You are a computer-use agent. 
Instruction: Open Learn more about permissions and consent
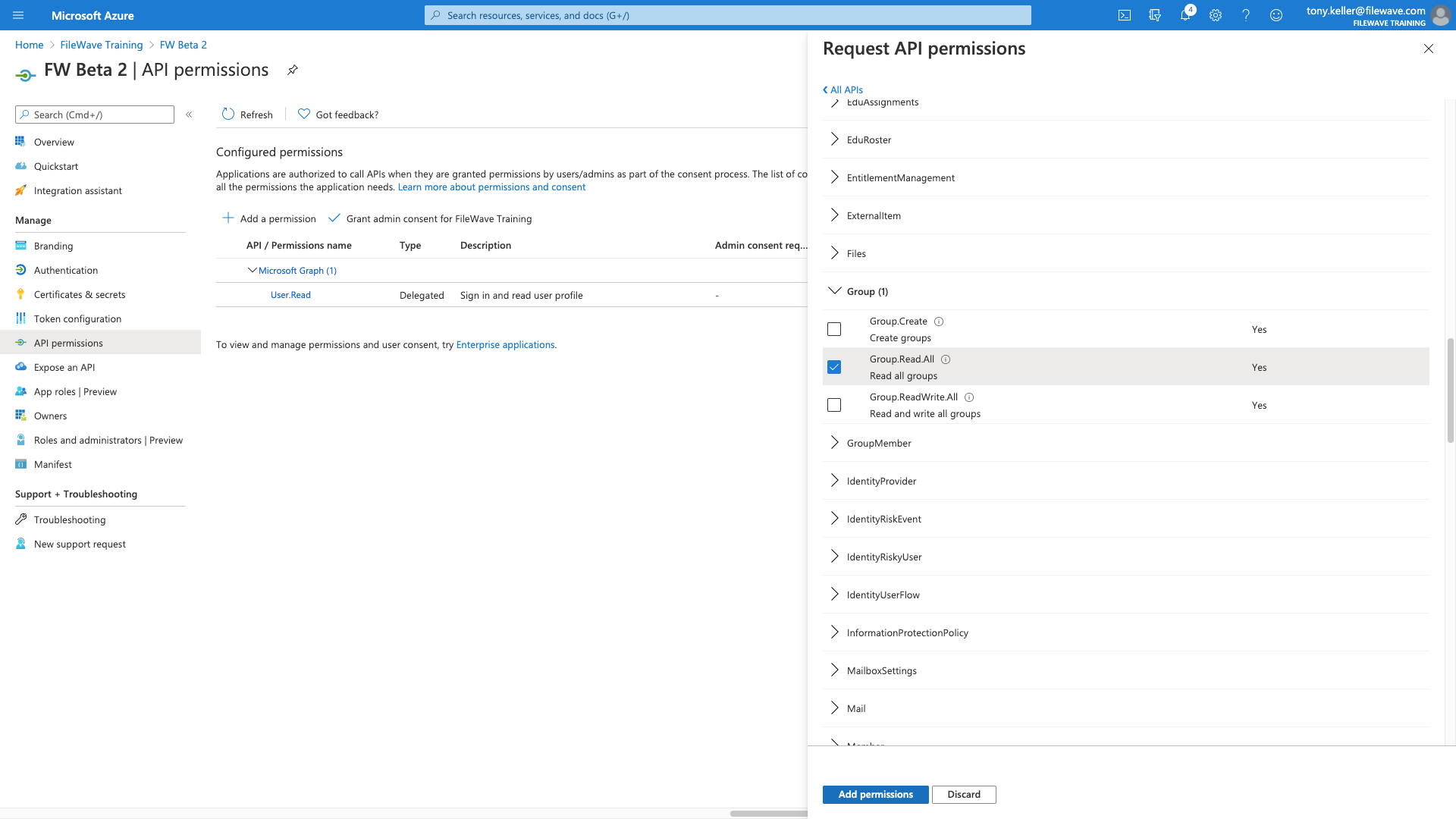pos(491,187)
